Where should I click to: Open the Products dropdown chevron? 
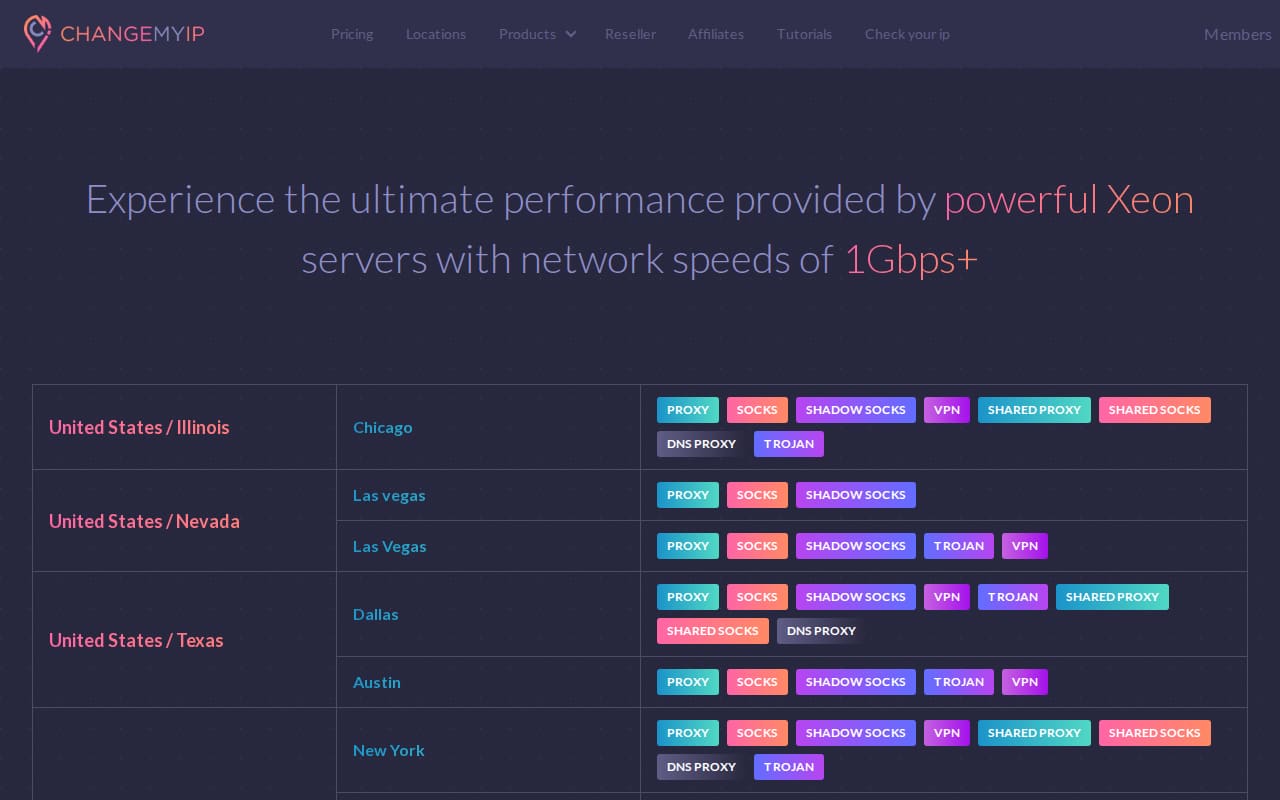click(x=571, y=34)
